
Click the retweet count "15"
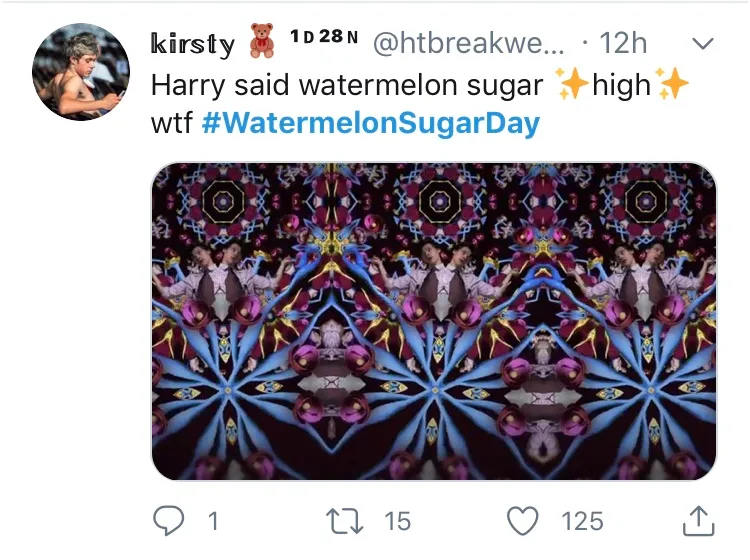click(x=397, y=520)
